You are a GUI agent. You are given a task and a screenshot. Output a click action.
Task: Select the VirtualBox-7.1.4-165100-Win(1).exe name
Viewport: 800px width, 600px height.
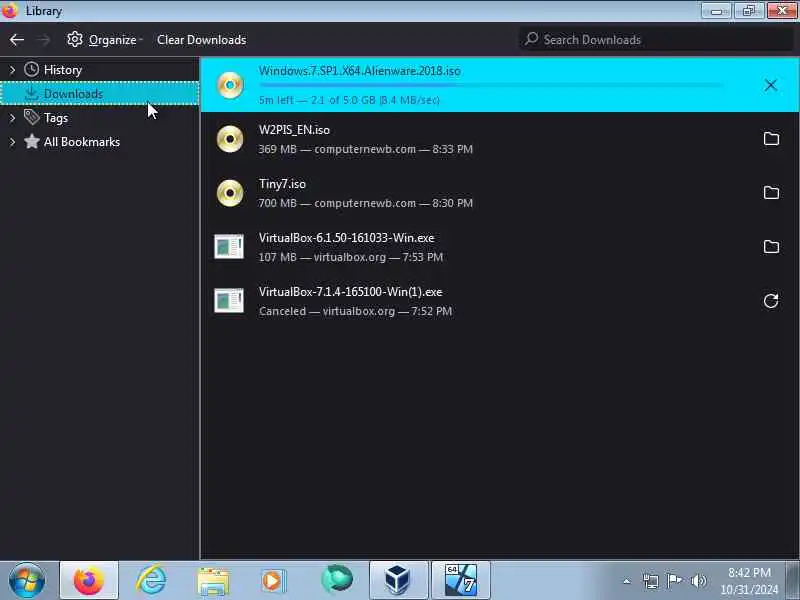(351, 292)
